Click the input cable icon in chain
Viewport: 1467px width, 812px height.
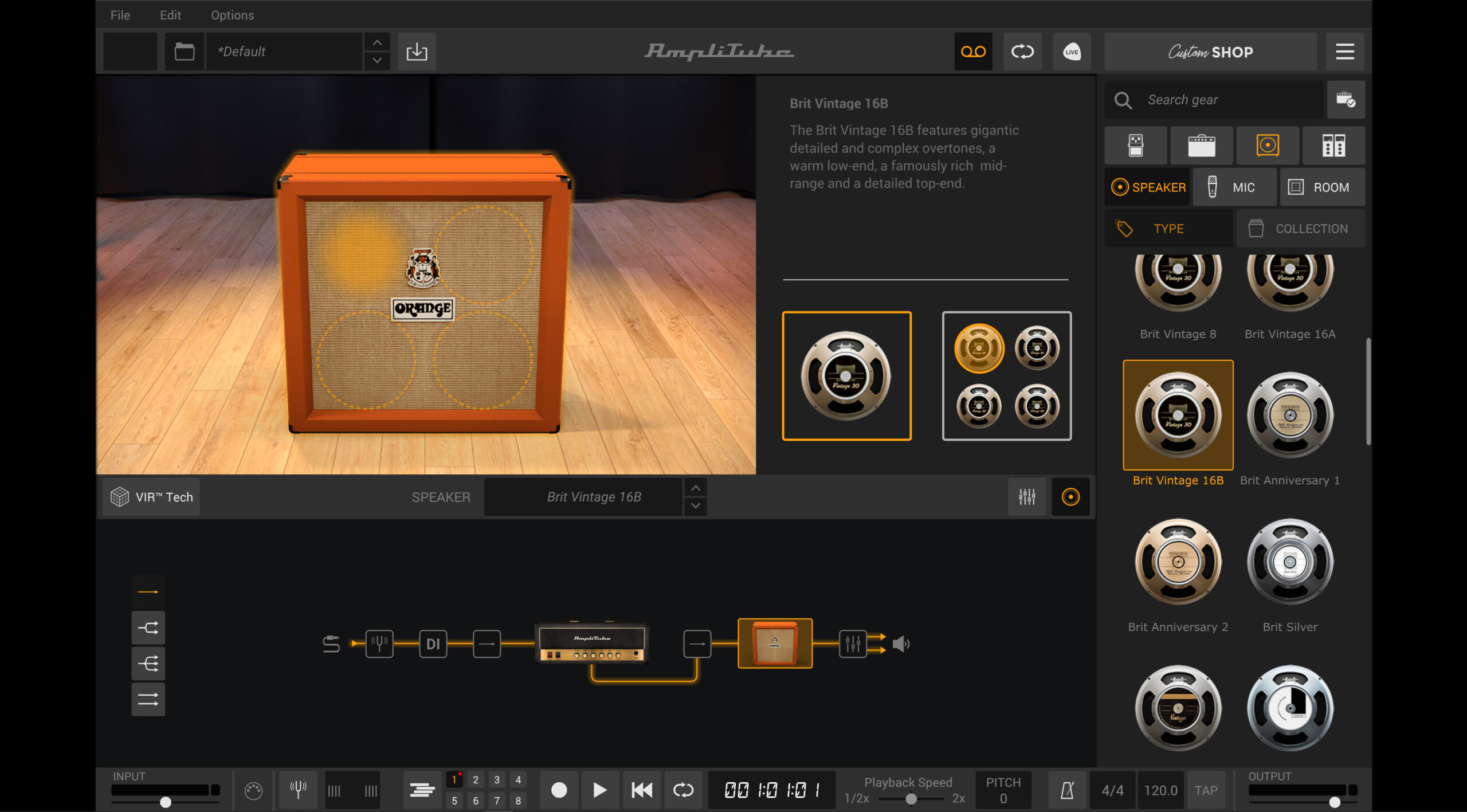tap(331, 644)
